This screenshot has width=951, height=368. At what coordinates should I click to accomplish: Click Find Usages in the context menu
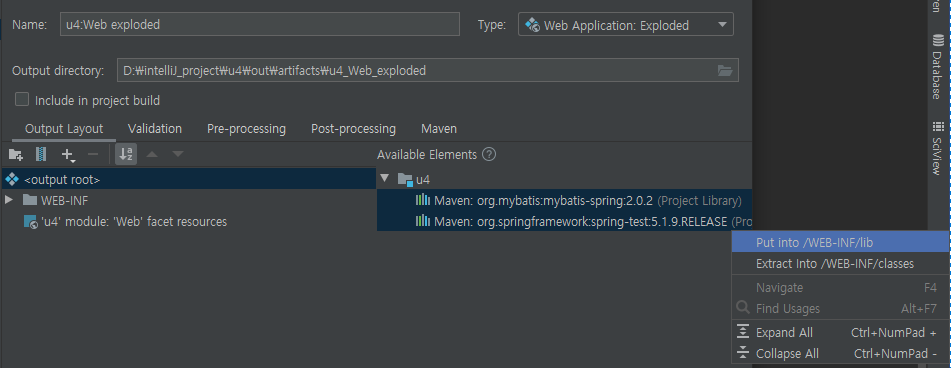(841, 309)
